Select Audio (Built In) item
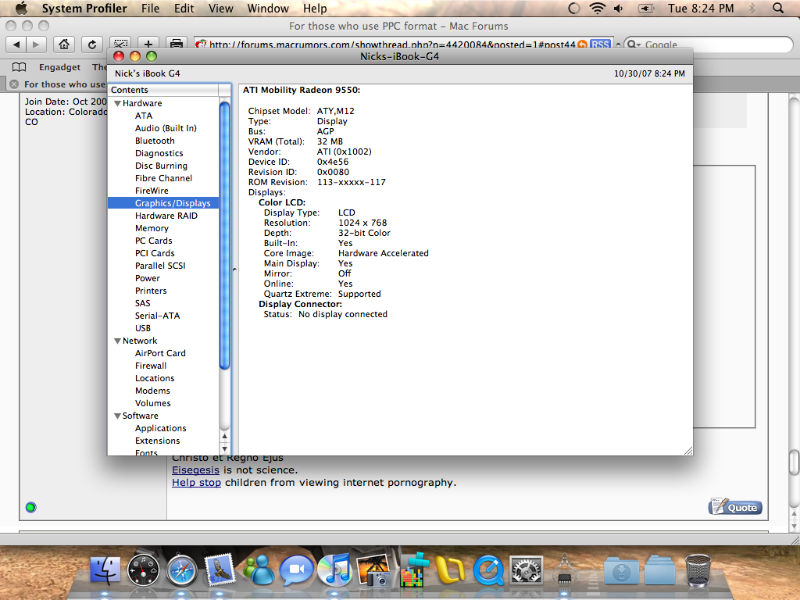Screen dimensions: 800x600 tap(165, 128)
